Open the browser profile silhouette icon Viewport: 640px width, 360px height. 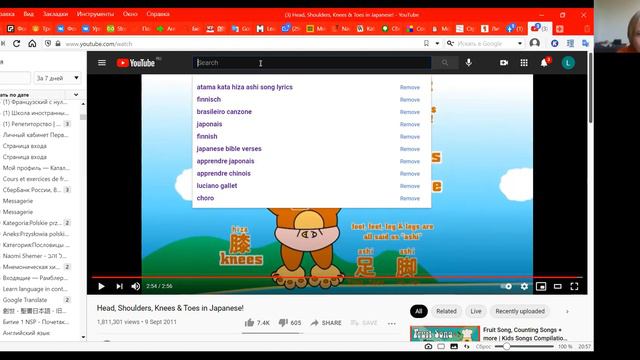pos(535,43)
